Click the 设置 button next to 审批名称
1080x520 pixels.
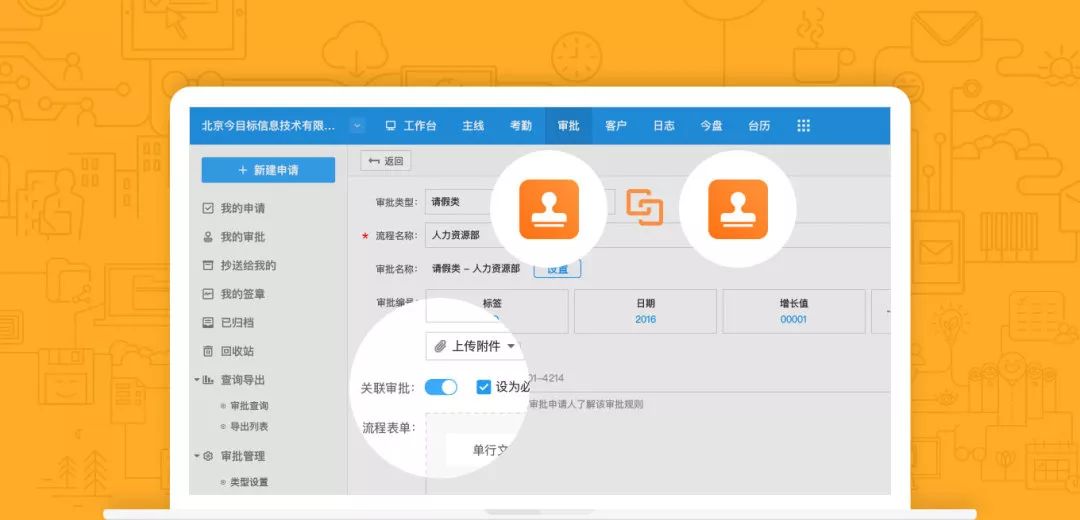coord(557,269)
